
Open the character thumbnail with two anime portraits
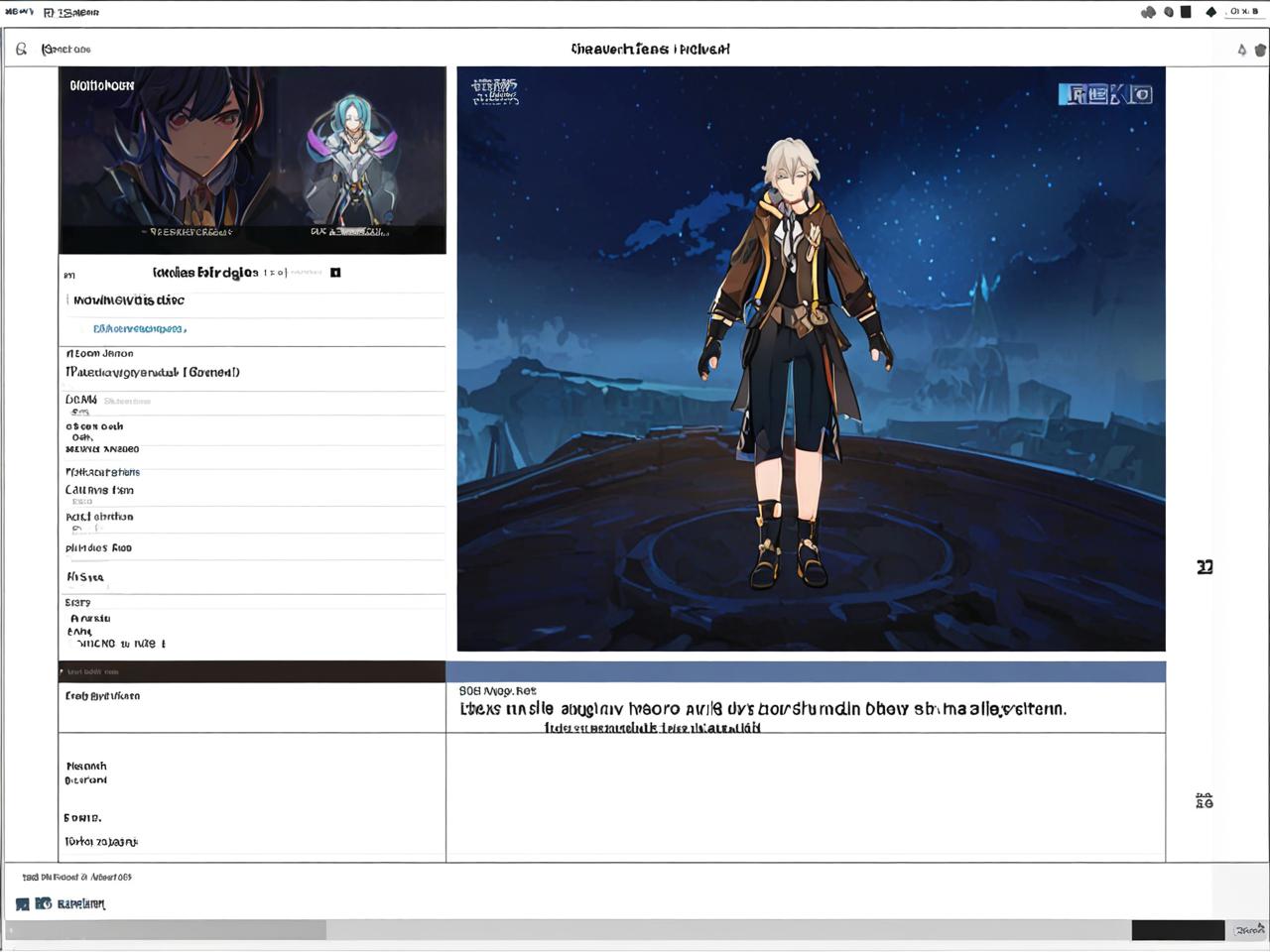[x=252, y=160]
